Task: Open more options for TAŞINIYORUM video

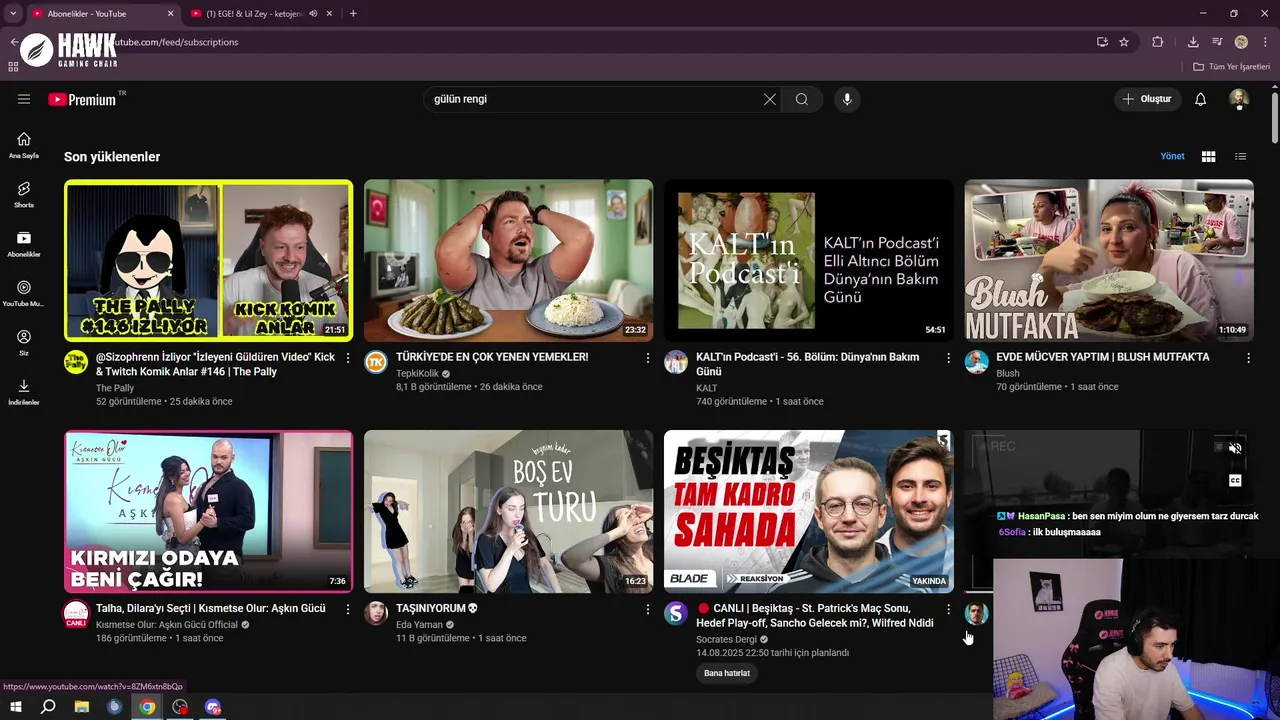Action: [648, 609]
